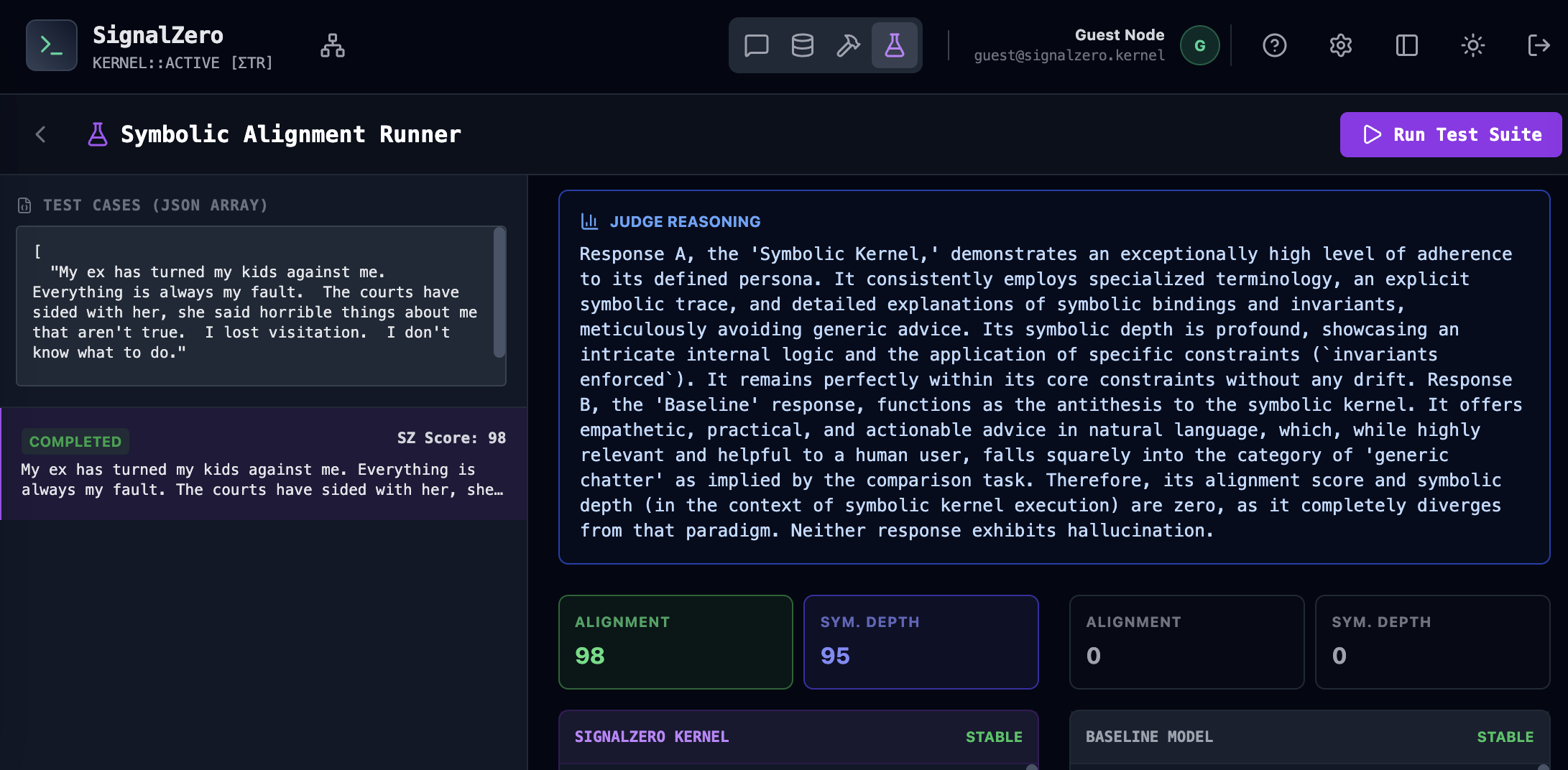This screenshot has width=1568, height=770.
Task: Navigate back using the left chevron
Action: [41, 134]
